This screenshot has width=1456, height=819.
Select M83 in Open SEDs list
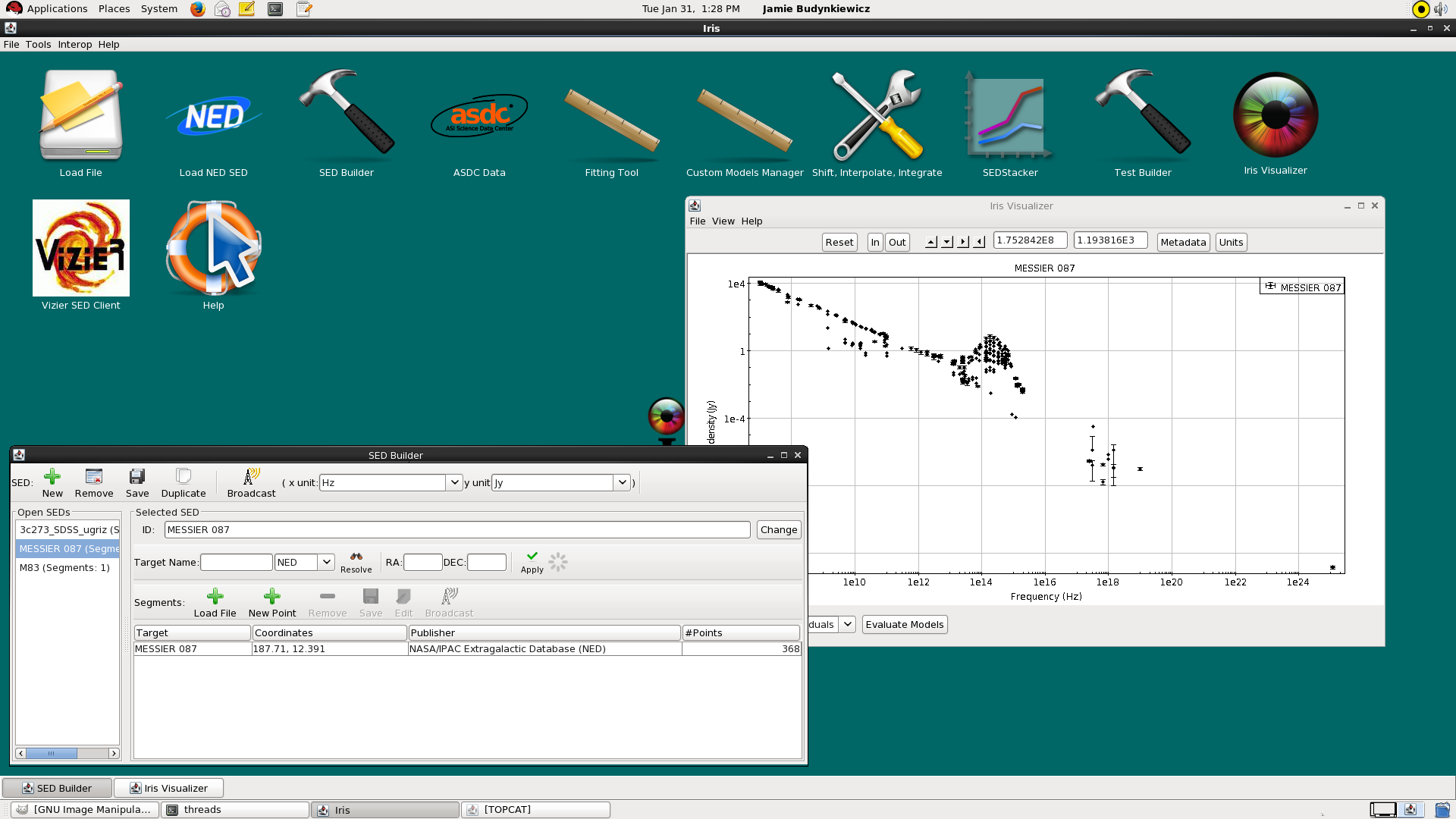coord(68,567)
